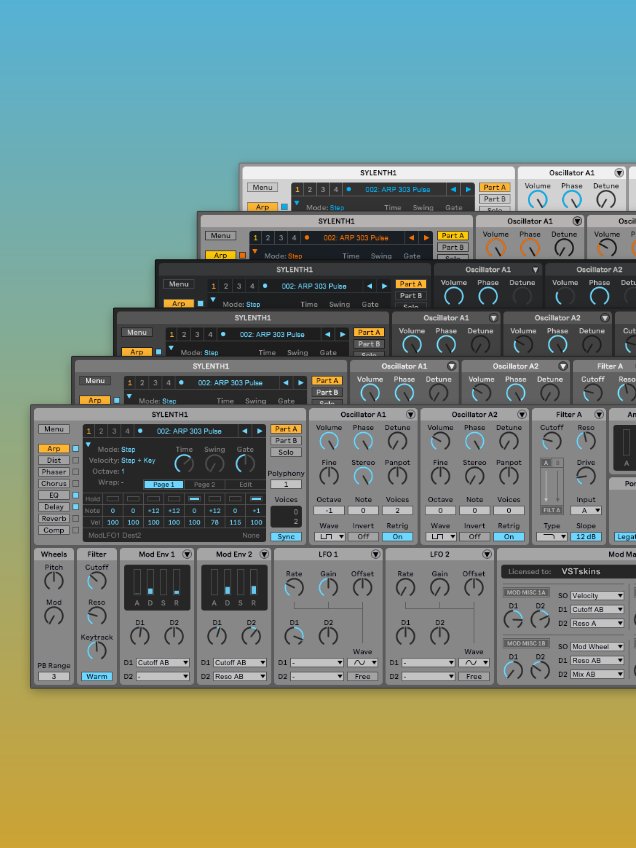The height and width of the screenshot is (848, 636).
Task: Open the Dist effect tab
Action: [x=54, y=460]
